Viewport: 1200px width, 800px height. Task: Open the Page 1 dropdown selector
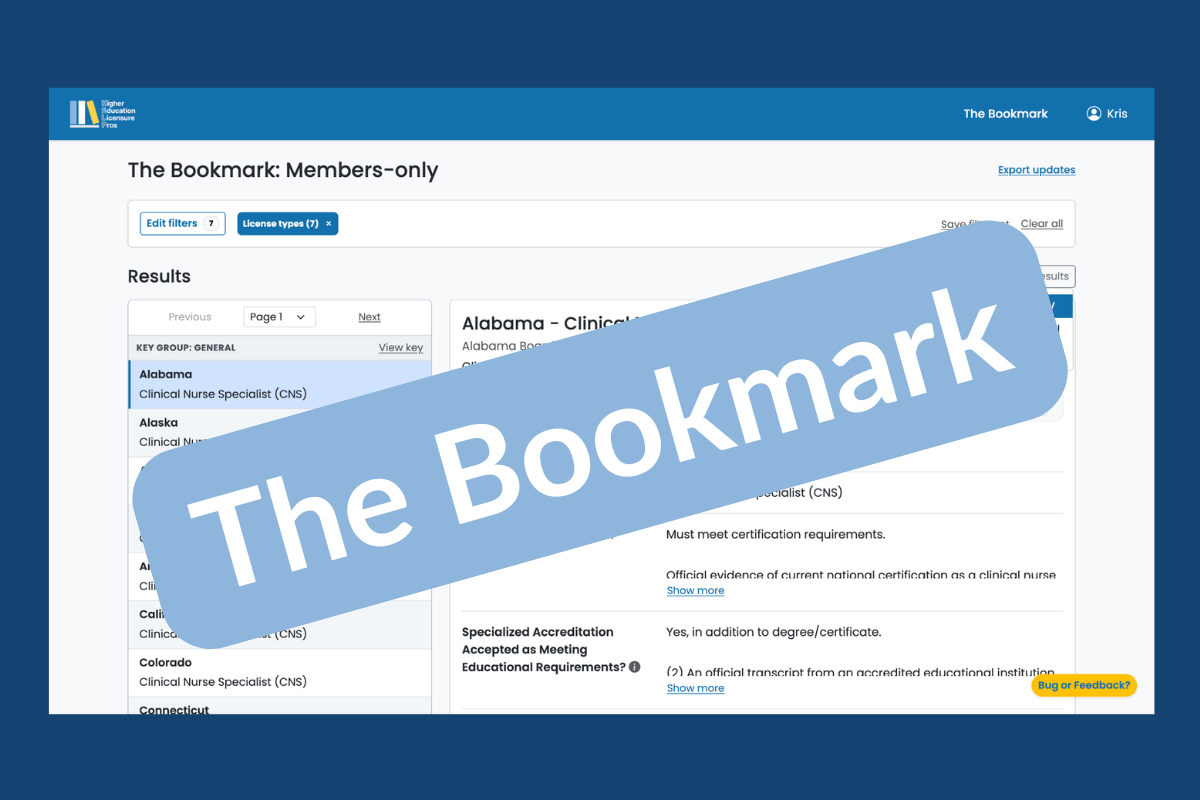coord(279,317)
